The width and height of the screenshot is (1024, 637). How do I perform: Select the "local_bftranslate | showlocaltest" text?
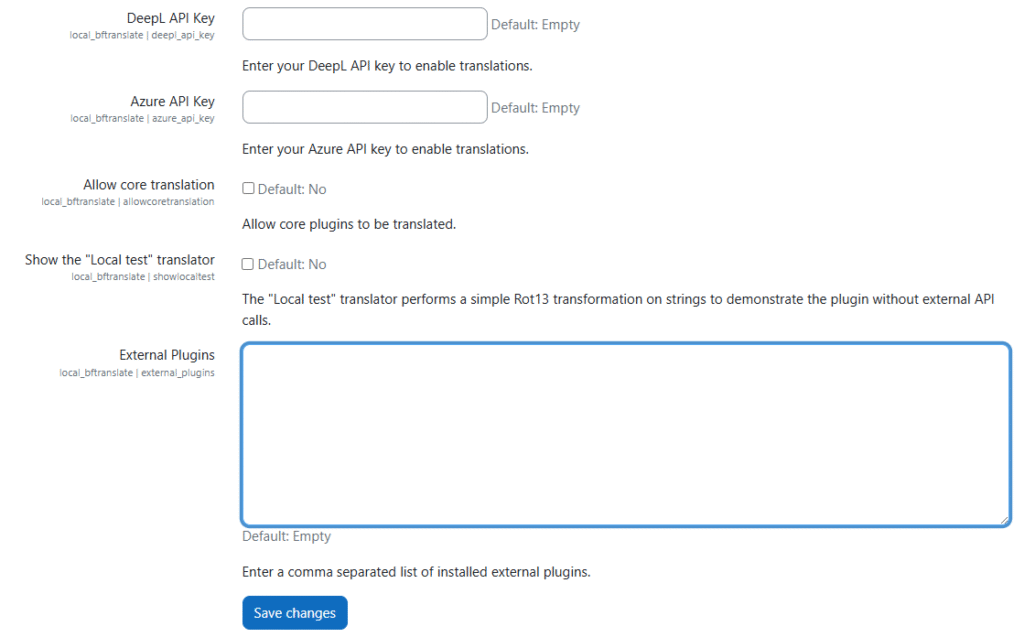point(143,277)
